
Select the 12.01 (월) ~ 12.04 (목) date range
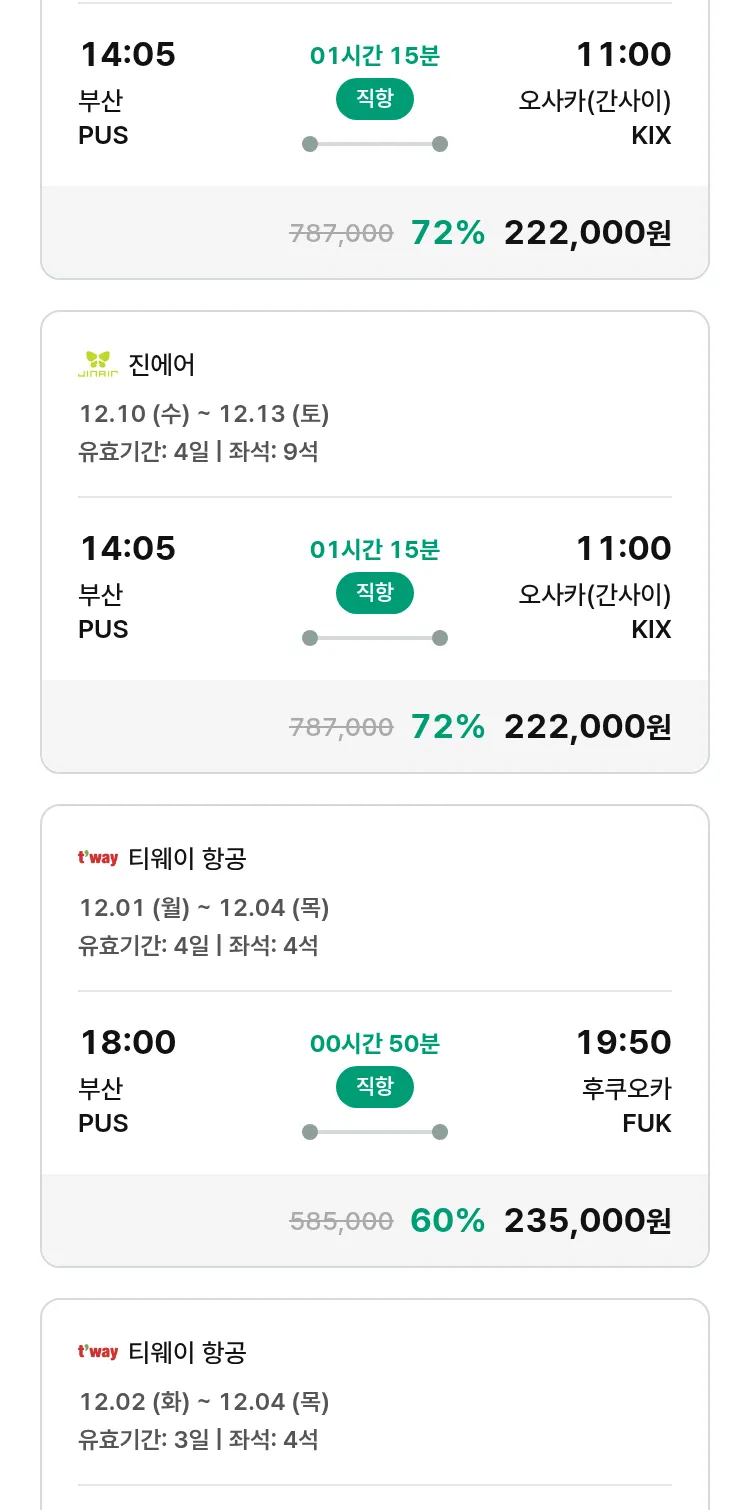204,908
